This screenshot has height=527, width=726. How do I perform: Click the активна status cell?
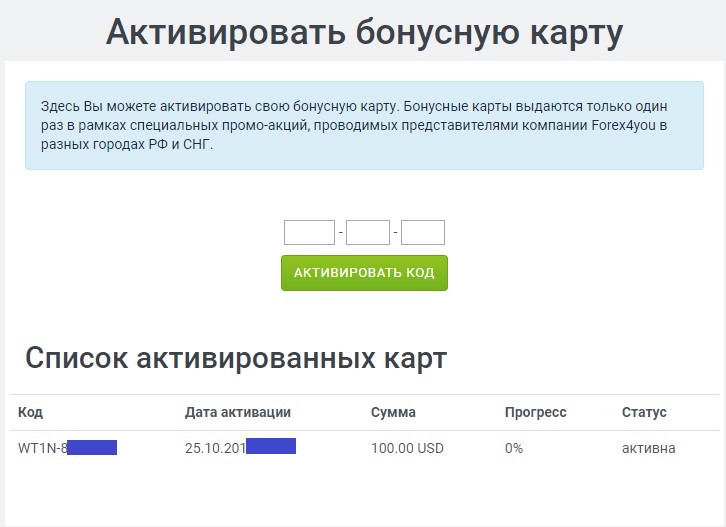[x=648, y=448]
